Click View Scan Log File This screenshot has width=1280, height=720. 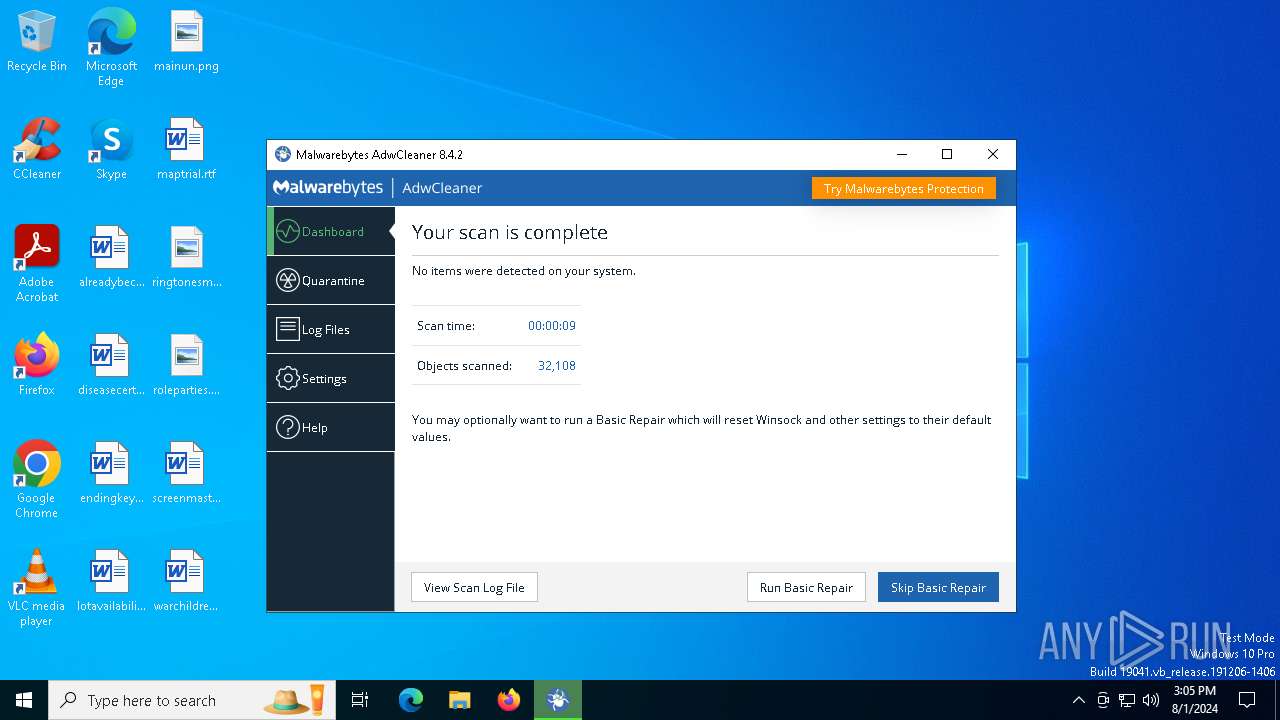tap(474, 587)
